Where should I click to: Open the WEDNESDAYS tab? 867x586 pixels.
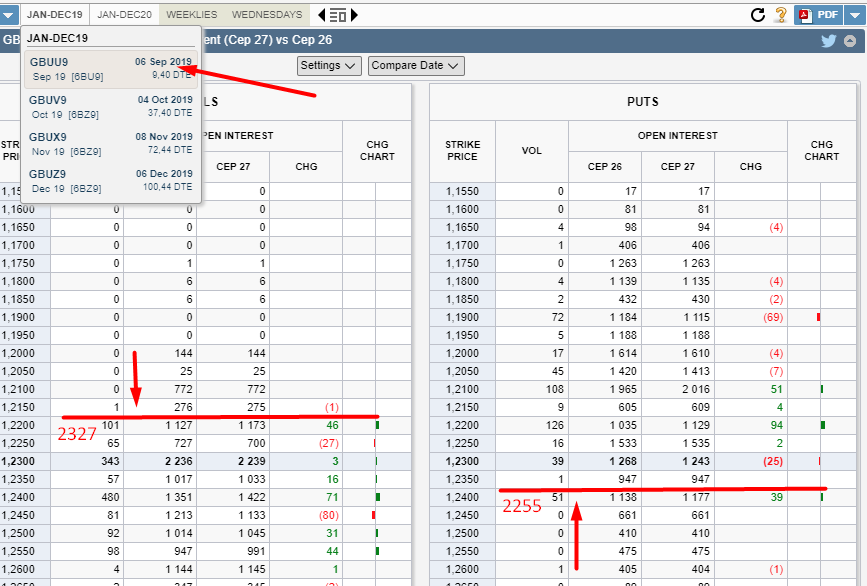click(x=266, y=15)
